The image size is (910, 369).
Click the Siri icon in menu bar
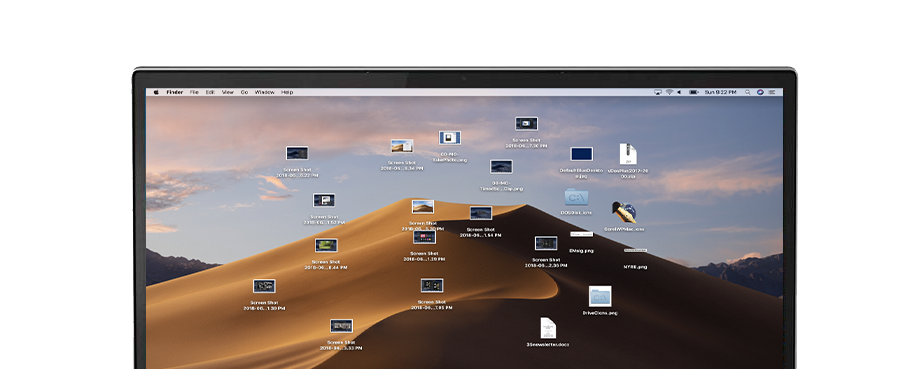[760, 92]
